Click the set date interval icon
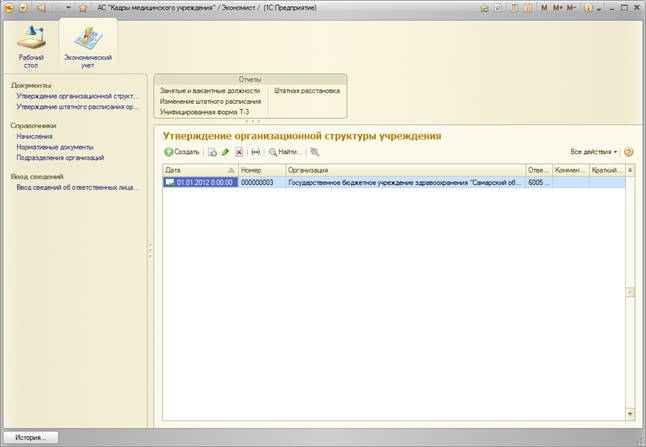Image resolution: width=646 pixels, height=447 pixels. (x=255, y=152)
